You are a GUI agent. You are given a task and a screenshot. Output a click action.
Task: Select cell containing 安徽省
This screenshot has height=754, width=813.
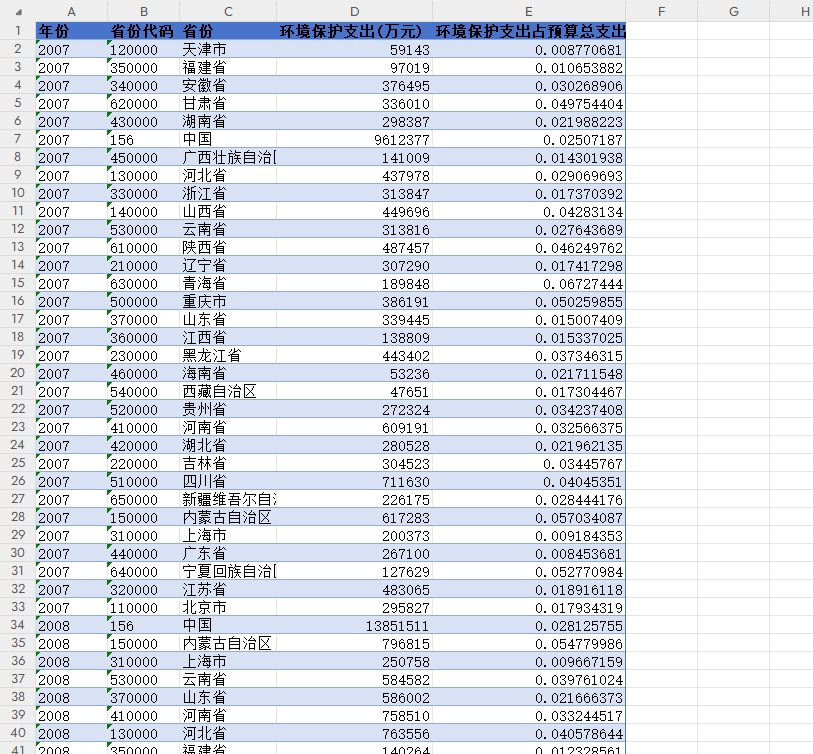(228, 85)
